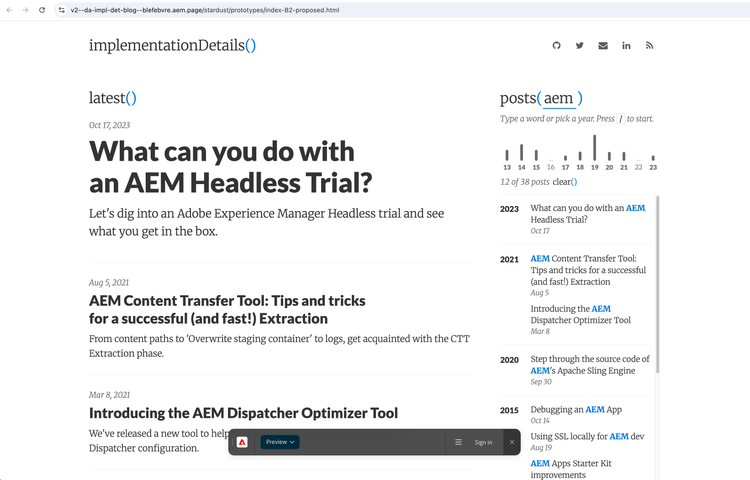Click the latest() section heading

tap(113, 98)
